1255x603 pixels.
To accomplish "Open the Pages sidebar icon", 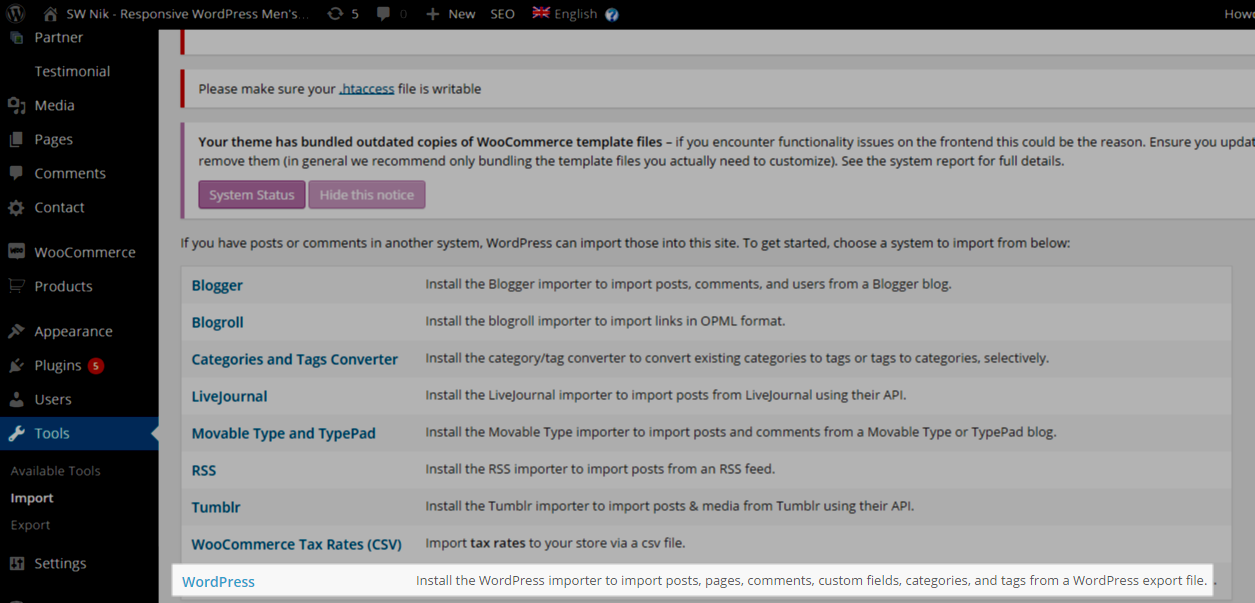I will [16, 139].
